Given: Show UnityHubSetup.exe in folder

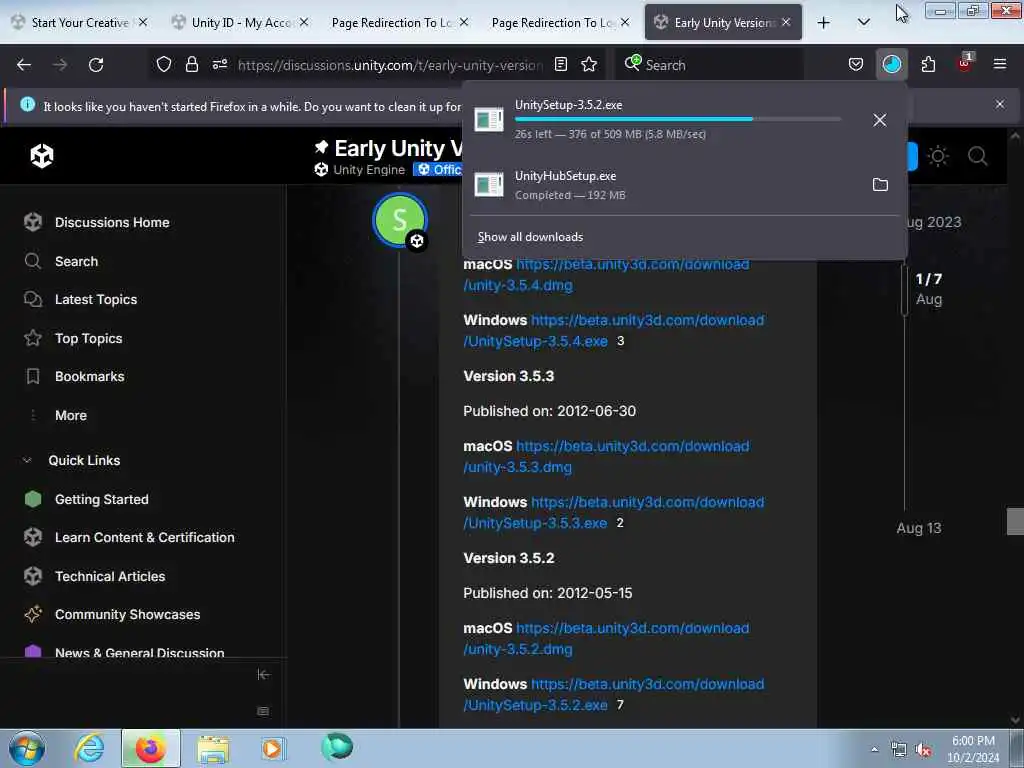Looking at the screenshot, I should click(880, 185).
